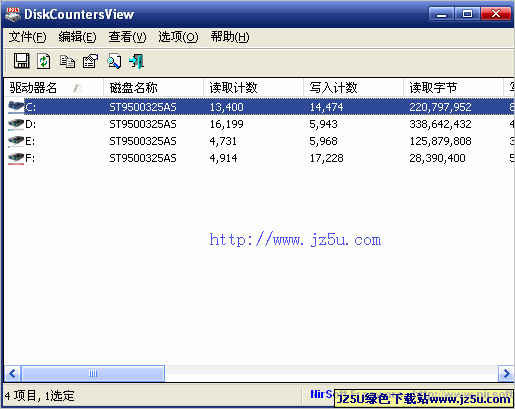Click the D: drive icon
This screenshot has width=515, height=409.
16,124
